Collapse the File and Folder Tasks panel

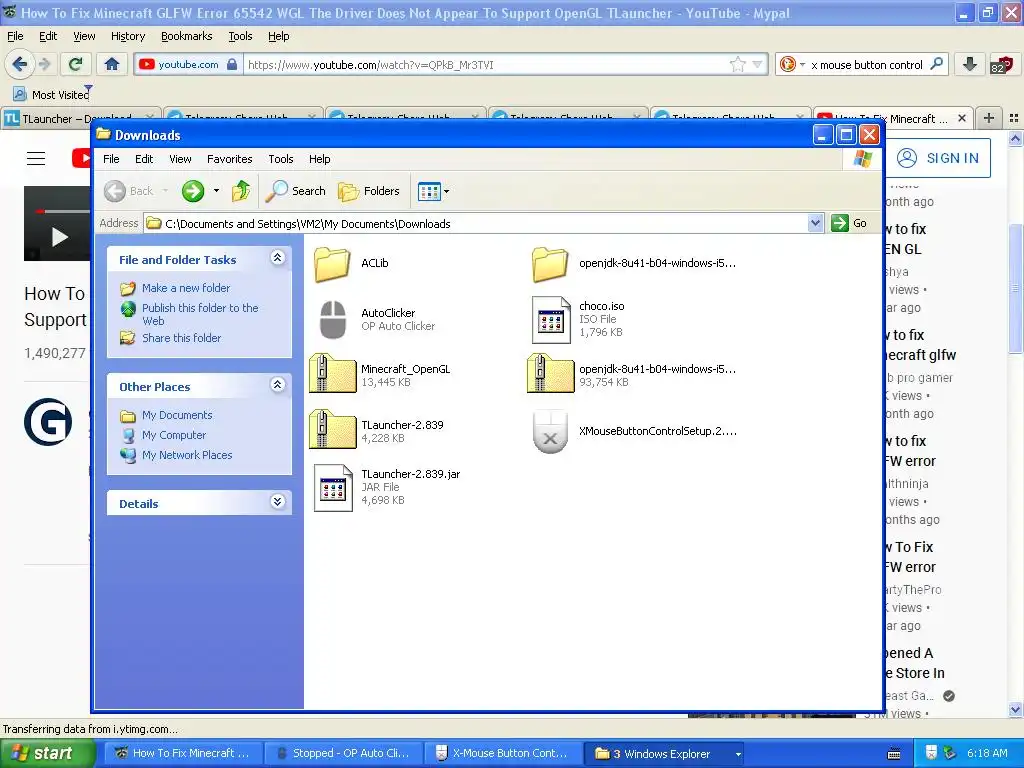278,258
